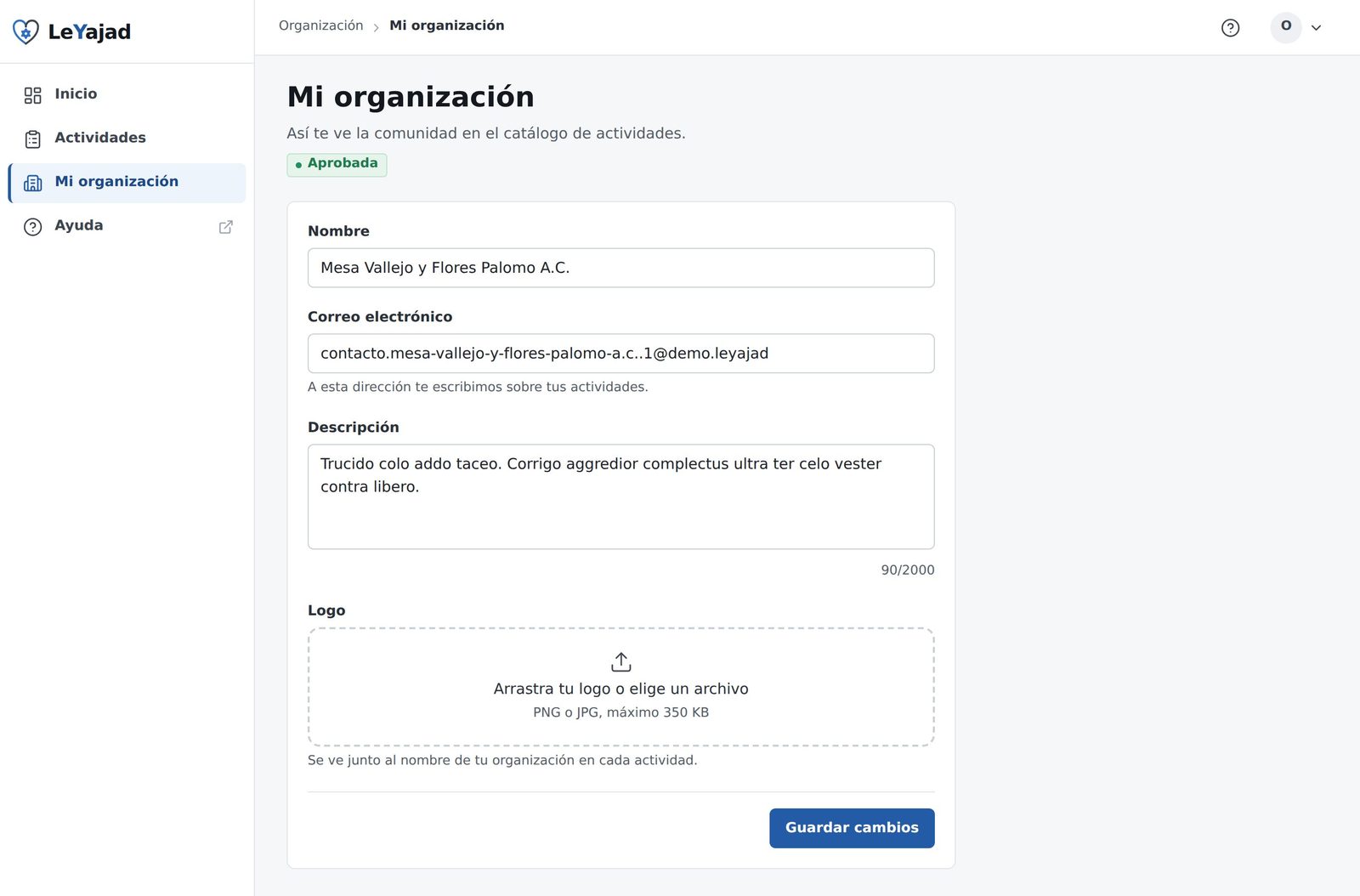Click the Logo field label
Screen dimensions: 1360x896
[x=326, y=610]
